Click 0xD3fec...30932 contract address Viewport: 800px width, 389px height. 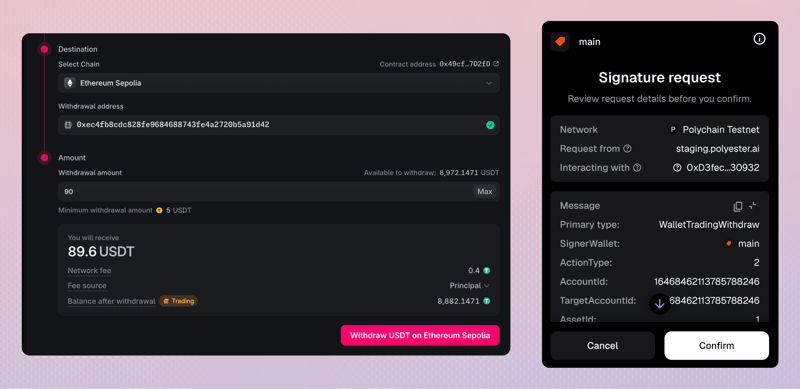tap(723, 167)
